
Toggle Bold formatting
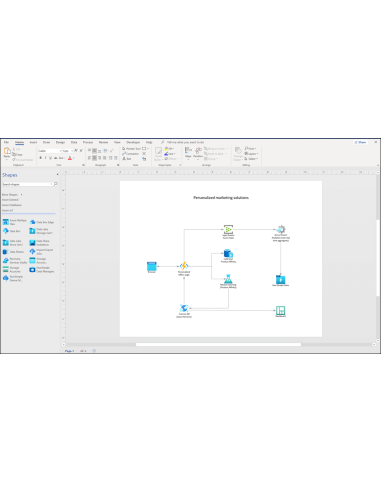tap(41, 158)
